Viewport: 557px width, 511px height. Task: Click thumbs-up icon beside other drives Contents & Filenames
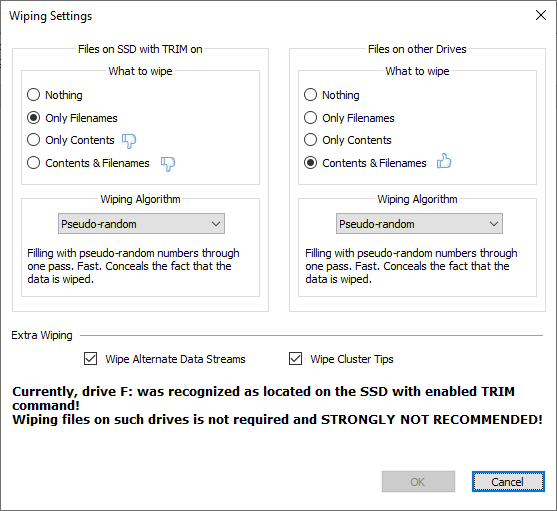coord(444,161)
